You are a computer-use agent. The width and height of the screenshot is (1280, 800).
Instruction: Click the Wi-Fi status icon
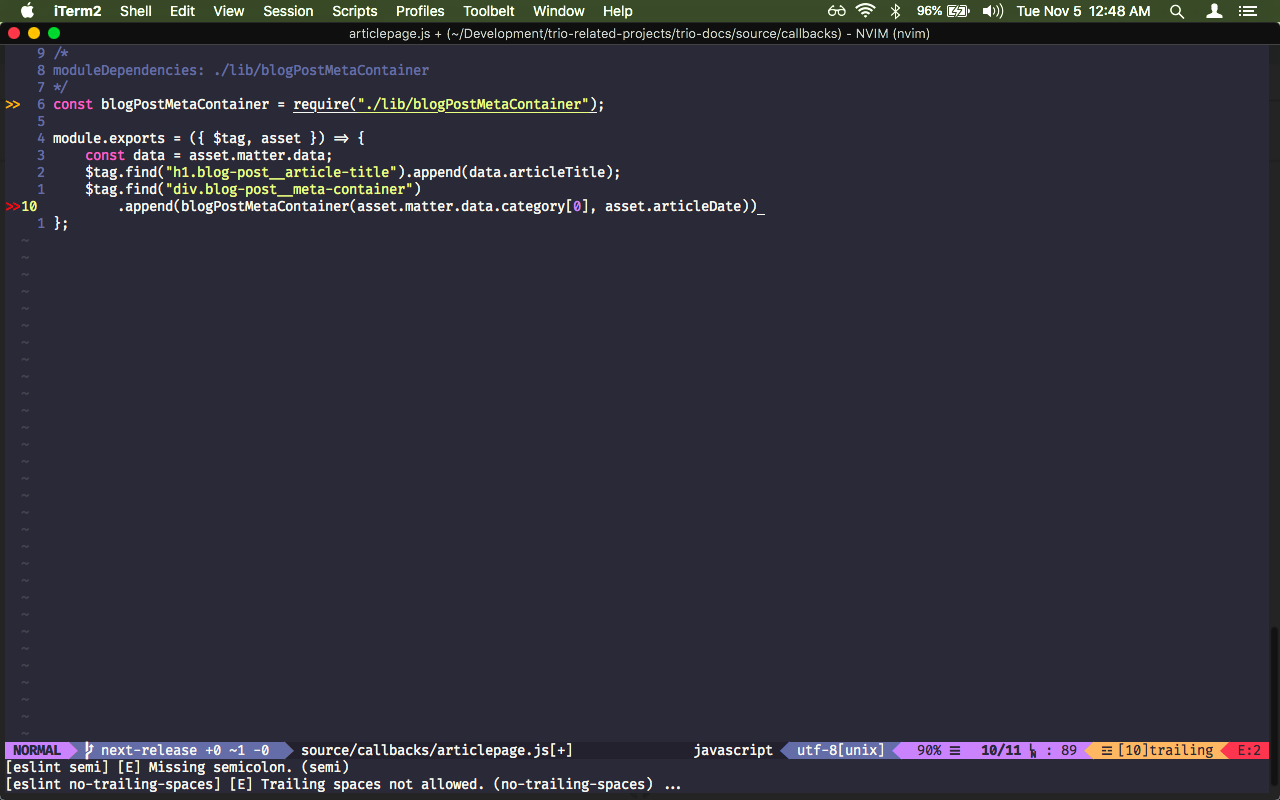point(864,11)
